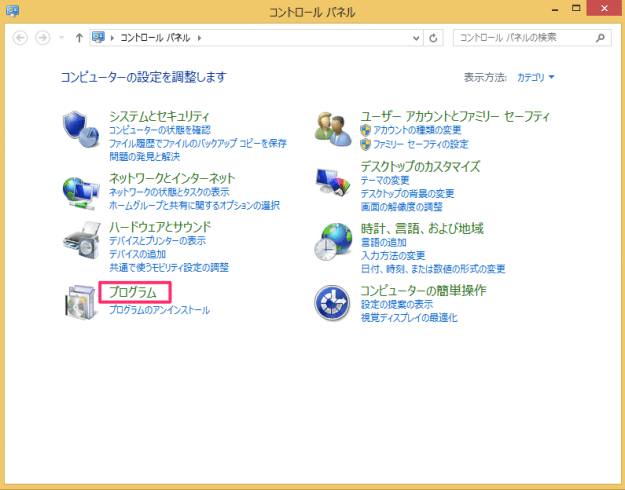Open システムとセキュリティ category

click(x=159, y=116)
